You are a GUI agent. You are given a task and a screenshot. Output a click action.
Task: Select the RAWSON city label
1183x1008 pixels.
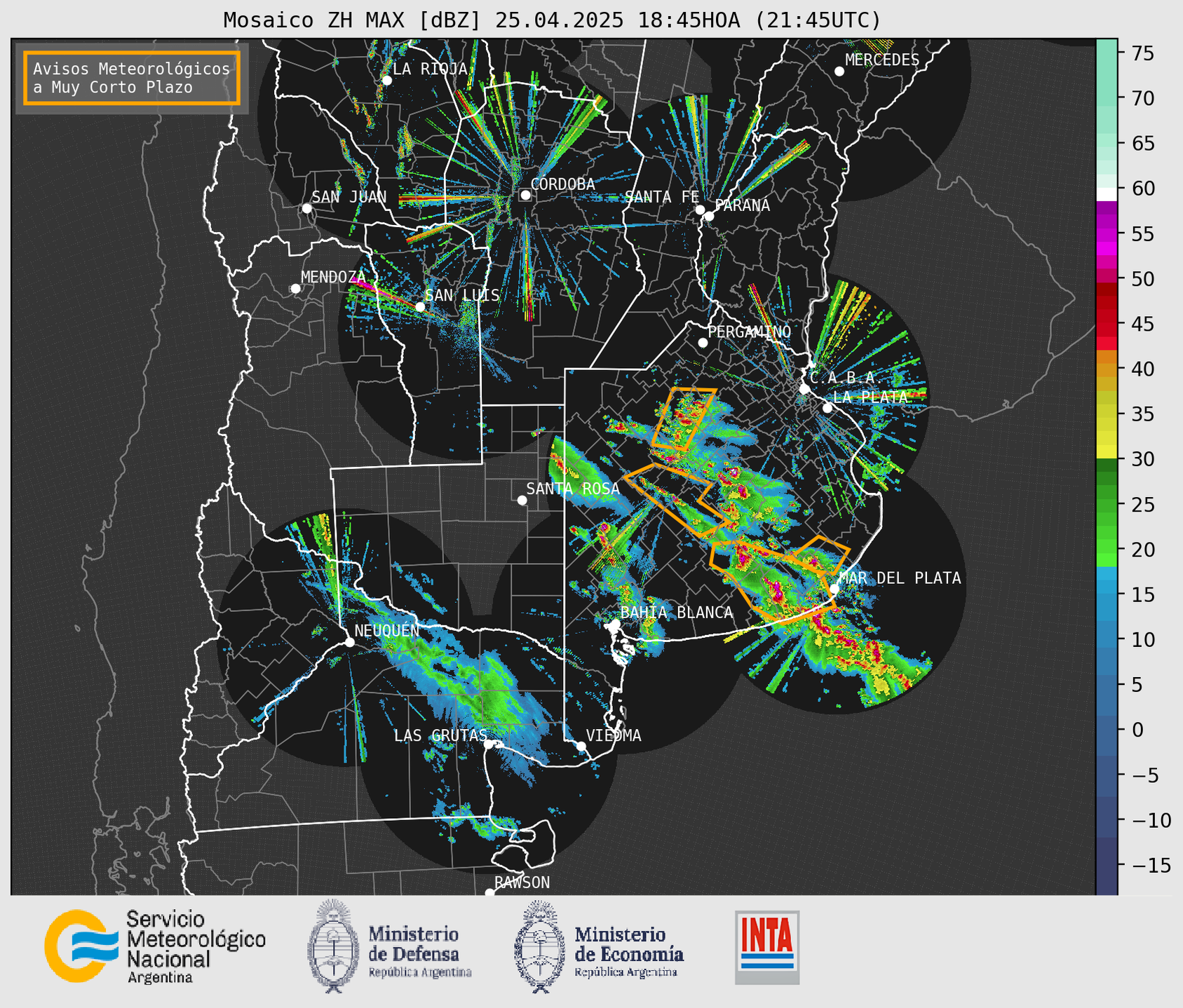pyautogui.click(x=522, y=883)
